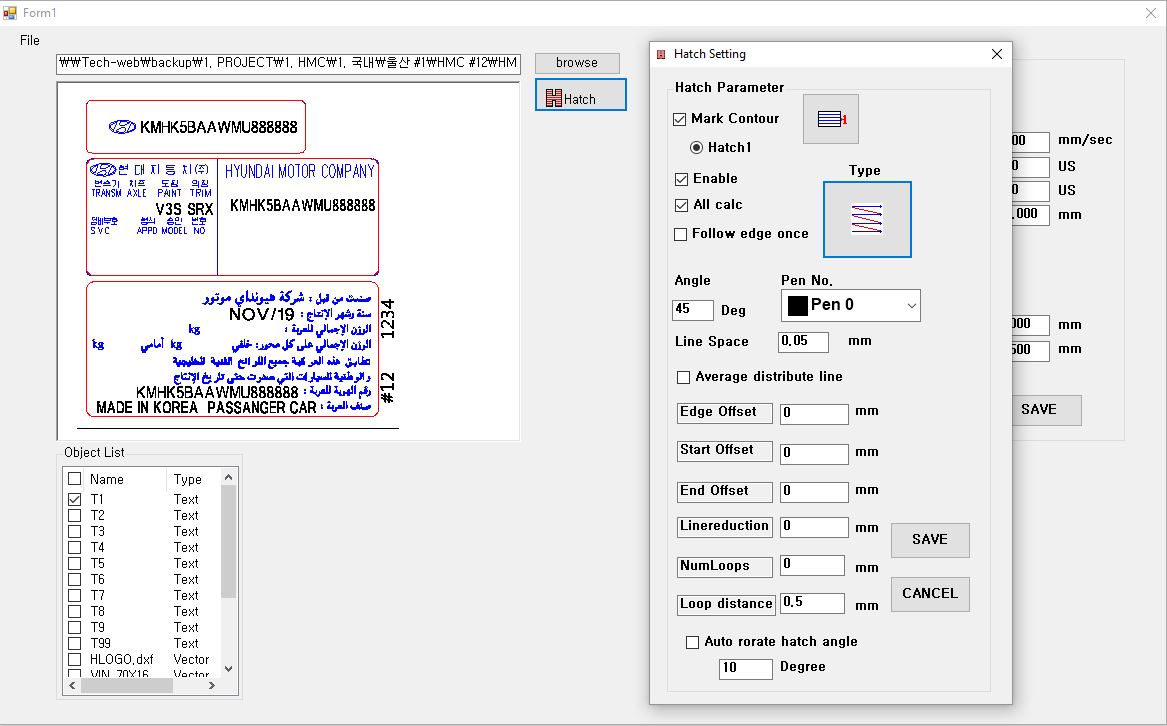Click the black Pen 0 color swatch
This screenshot has width=1167, height=726.
click(797, 306)
